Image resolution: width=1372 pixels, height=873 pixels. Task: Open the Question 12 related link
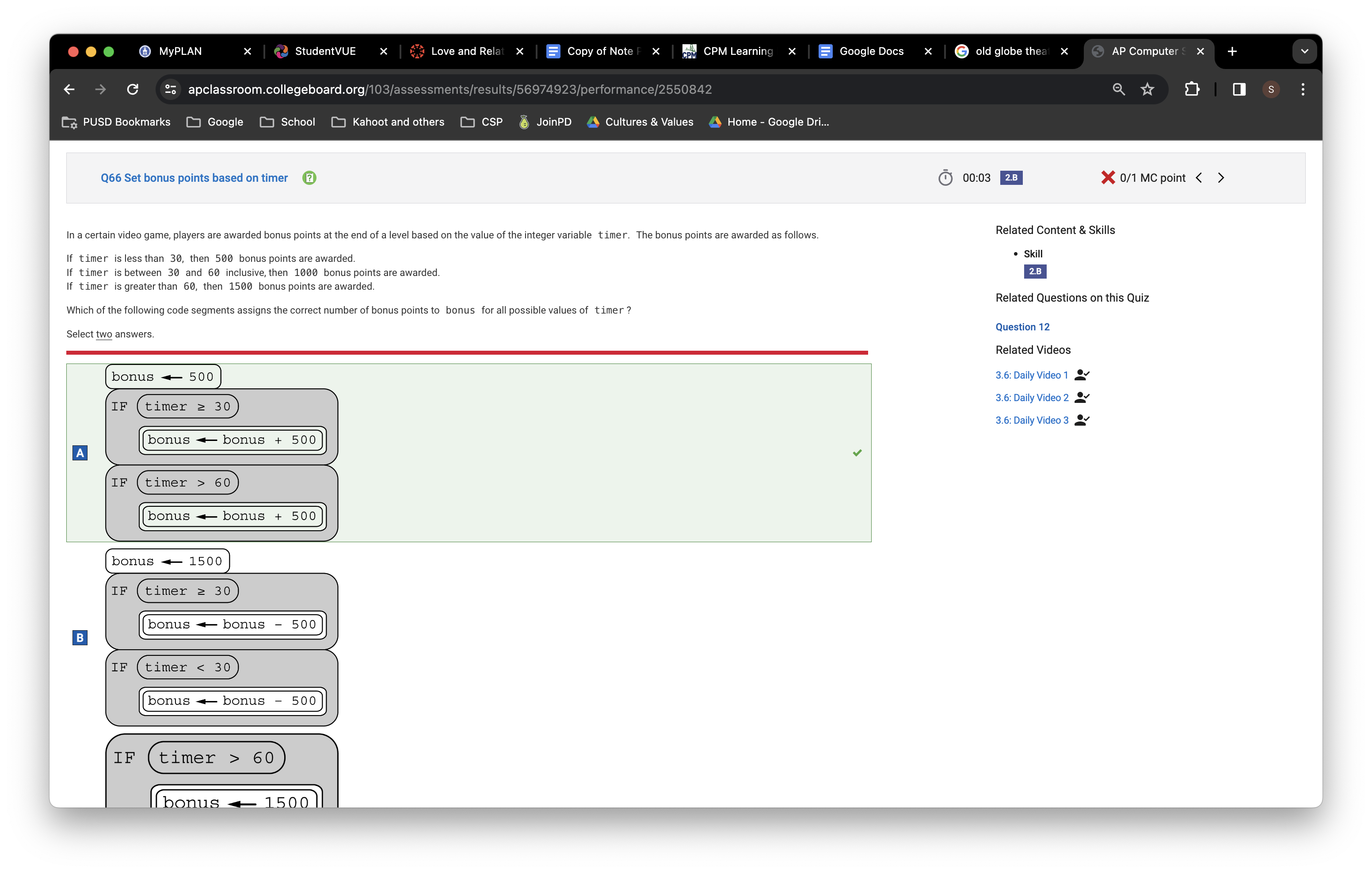click(x=1022, y=327)
